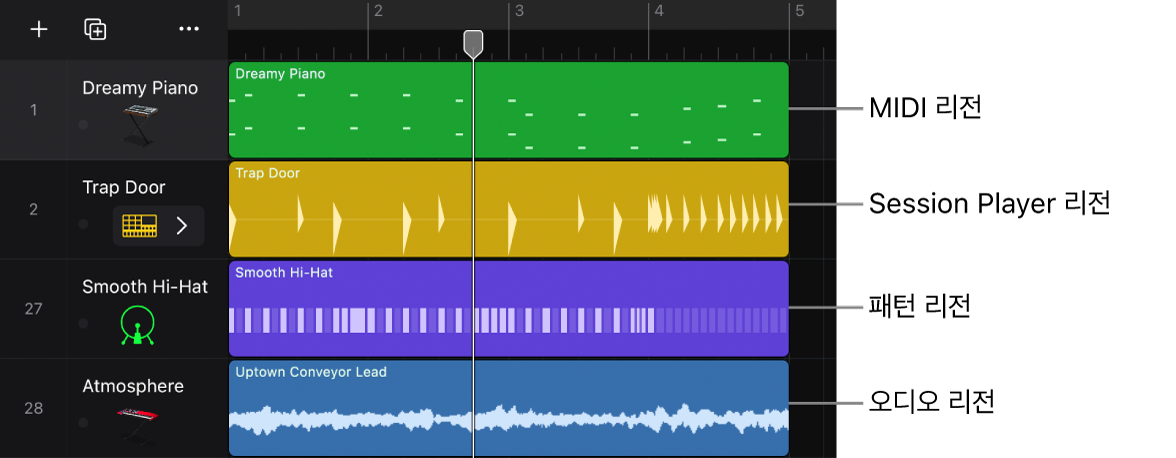
Task: Open the three-dots more options menu
Action: pos(189,29)
